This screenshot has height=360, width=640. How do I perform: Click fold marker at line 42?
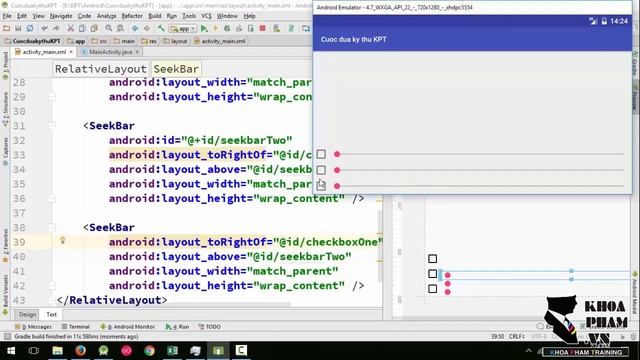point(52,286)
